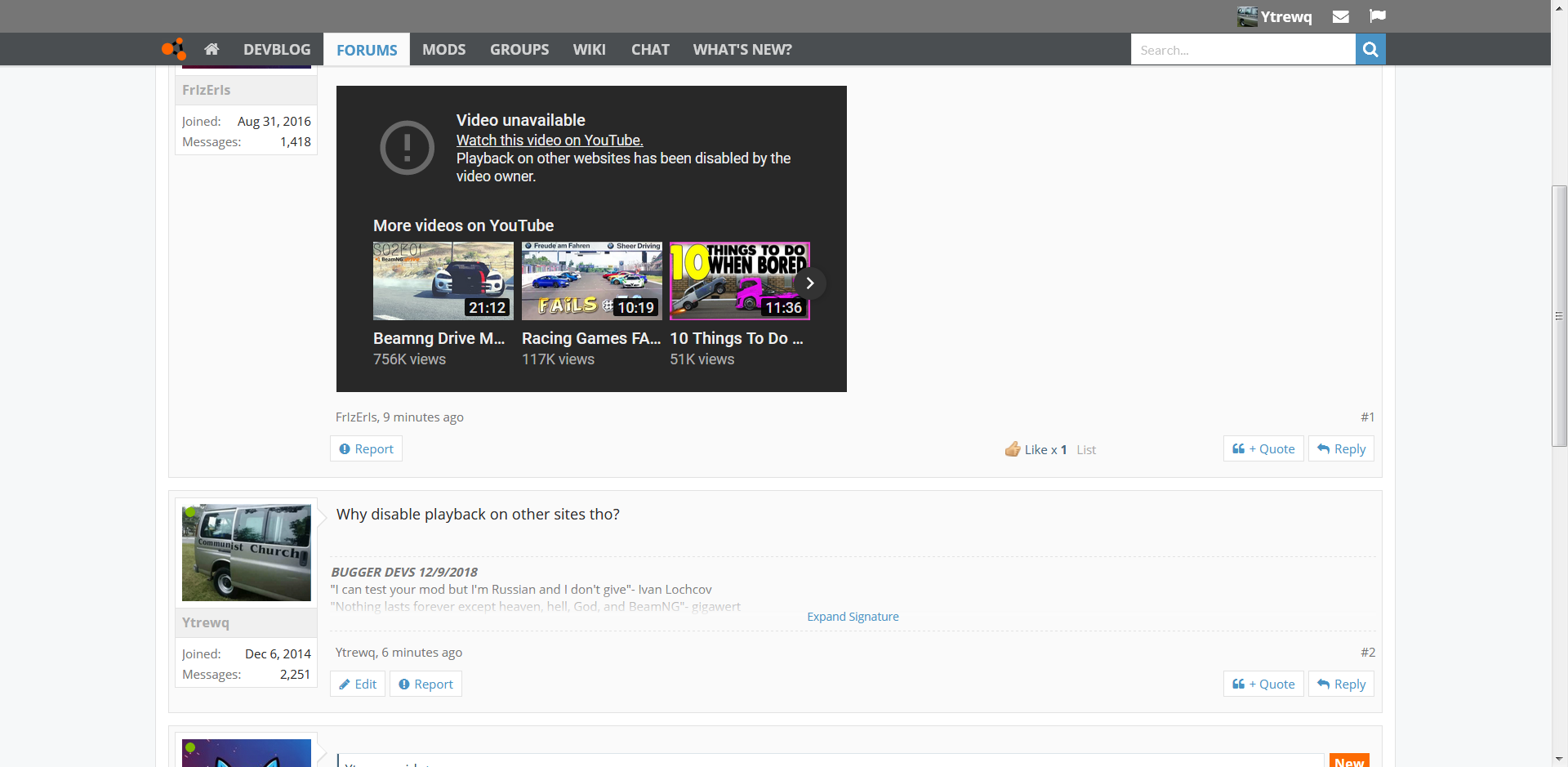
Task: Click the BeamNG orange logo icon
Action: pos(173,49)
